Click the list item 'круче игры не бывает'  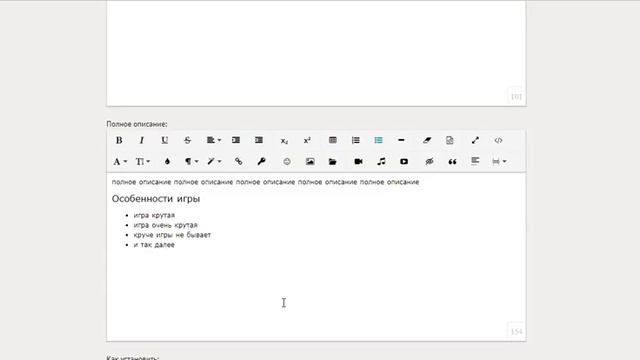click(x=172, y=235)
